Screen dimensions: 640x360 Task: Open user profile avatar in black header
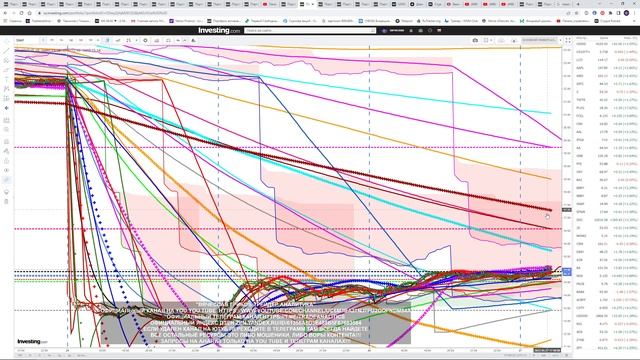[384, 31]
